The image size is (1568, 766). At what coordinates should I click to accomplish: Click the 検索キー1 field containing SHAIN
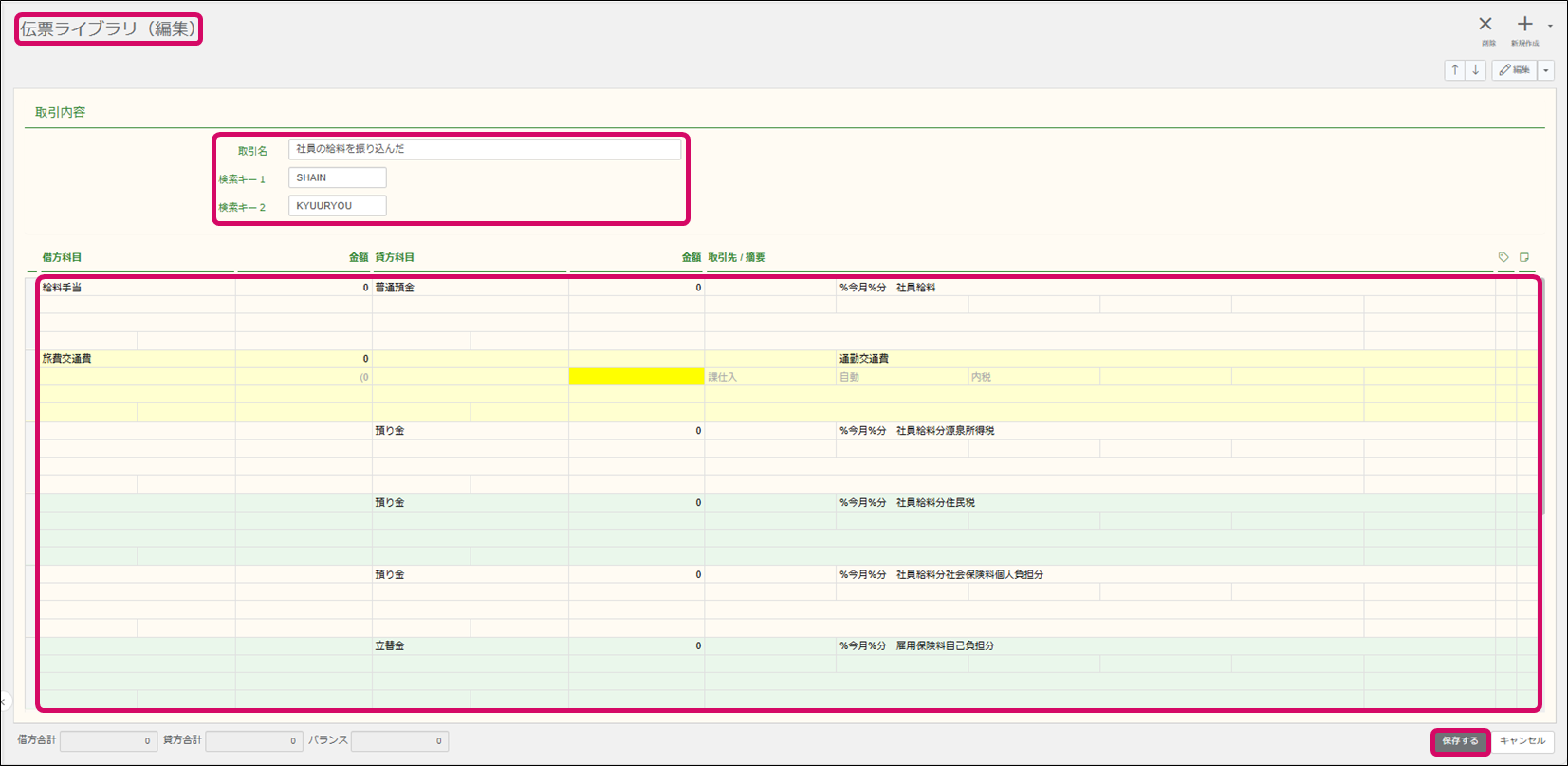(337, 177)
